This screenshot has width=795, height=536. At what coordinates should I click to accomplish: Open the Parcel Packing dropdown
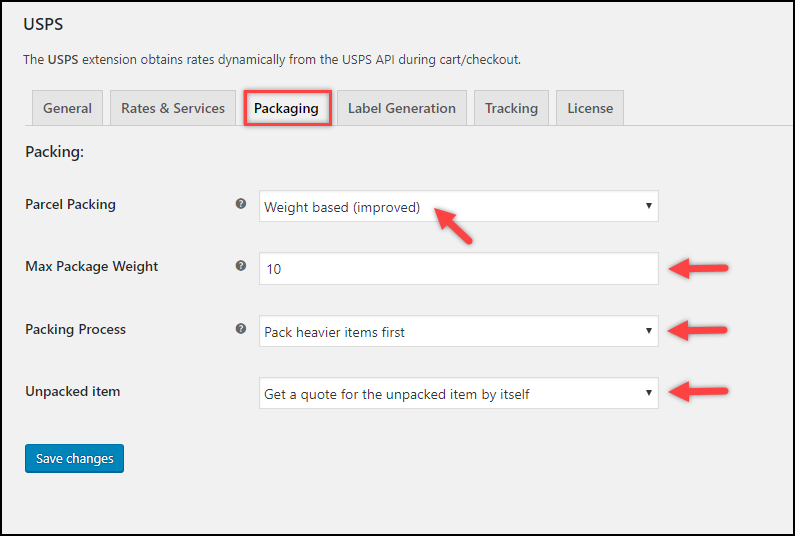[x=459, y=206]
